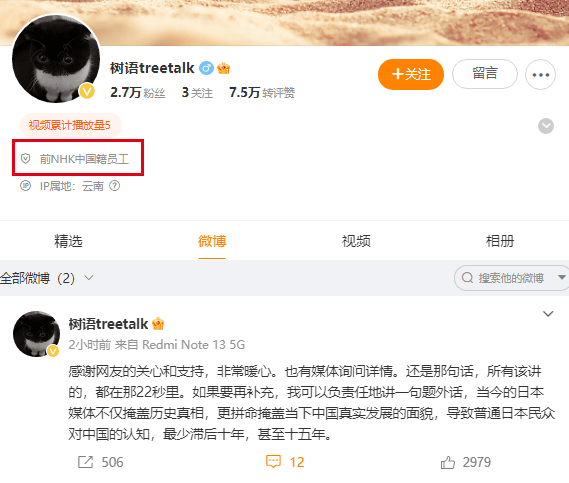Screen dimensions: 569x483
Task: Click the crown member badge in the profile header
Action: coord(224,68)
